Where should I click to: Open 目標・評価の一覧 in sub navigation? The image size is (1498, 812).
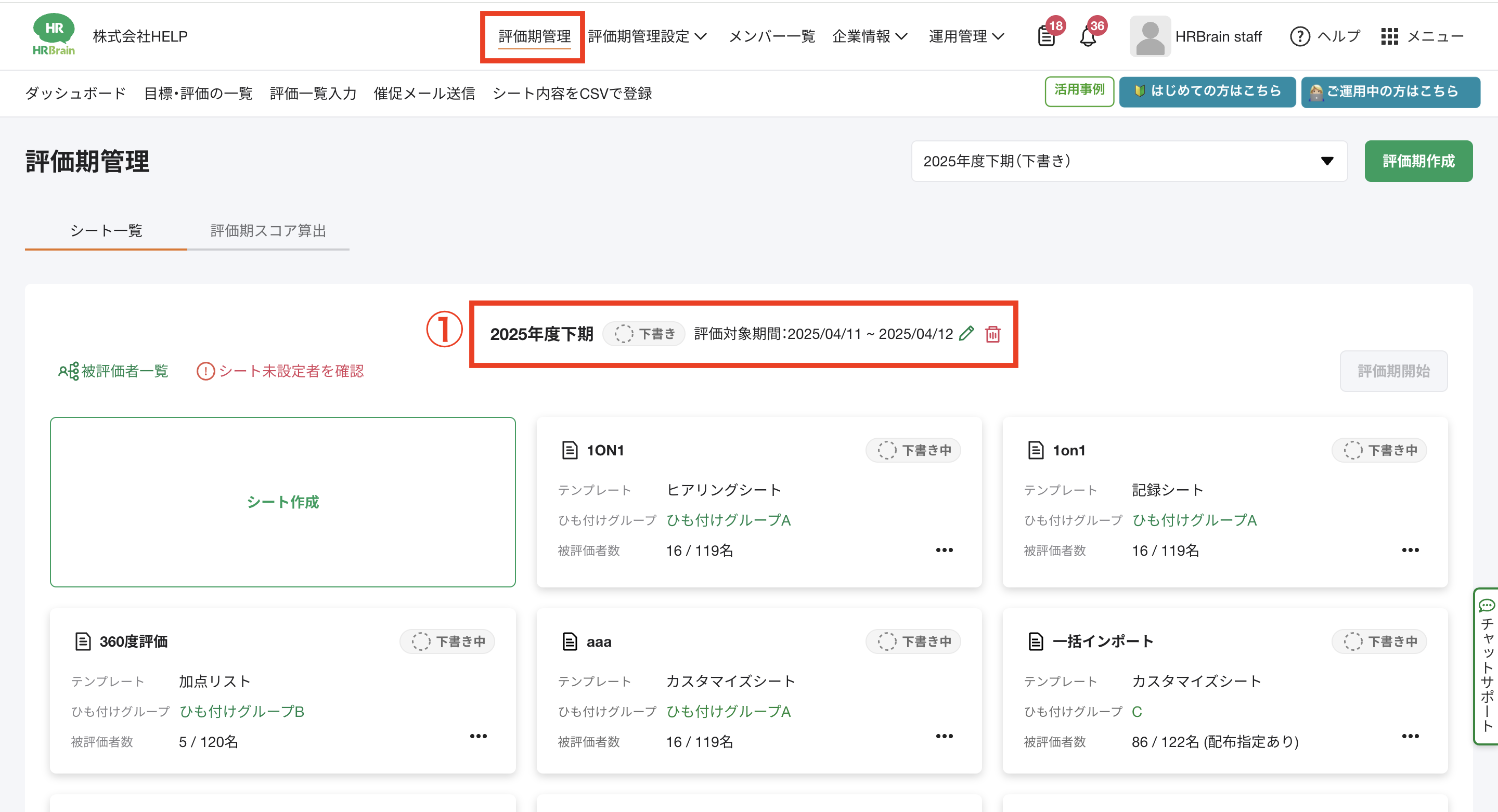(x=198, y=94)
